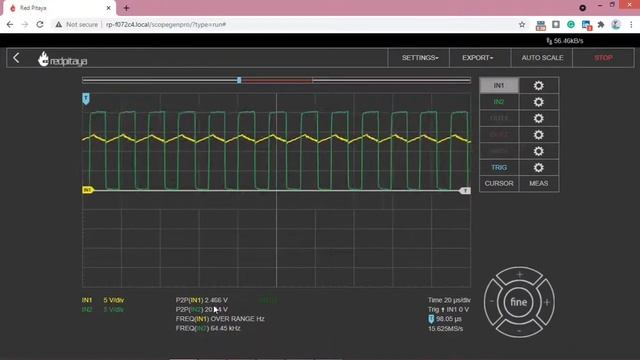Viewport: 640px width, 360px height.
Task: Open OUT2 channel settings gear
Action: point(538,135)
